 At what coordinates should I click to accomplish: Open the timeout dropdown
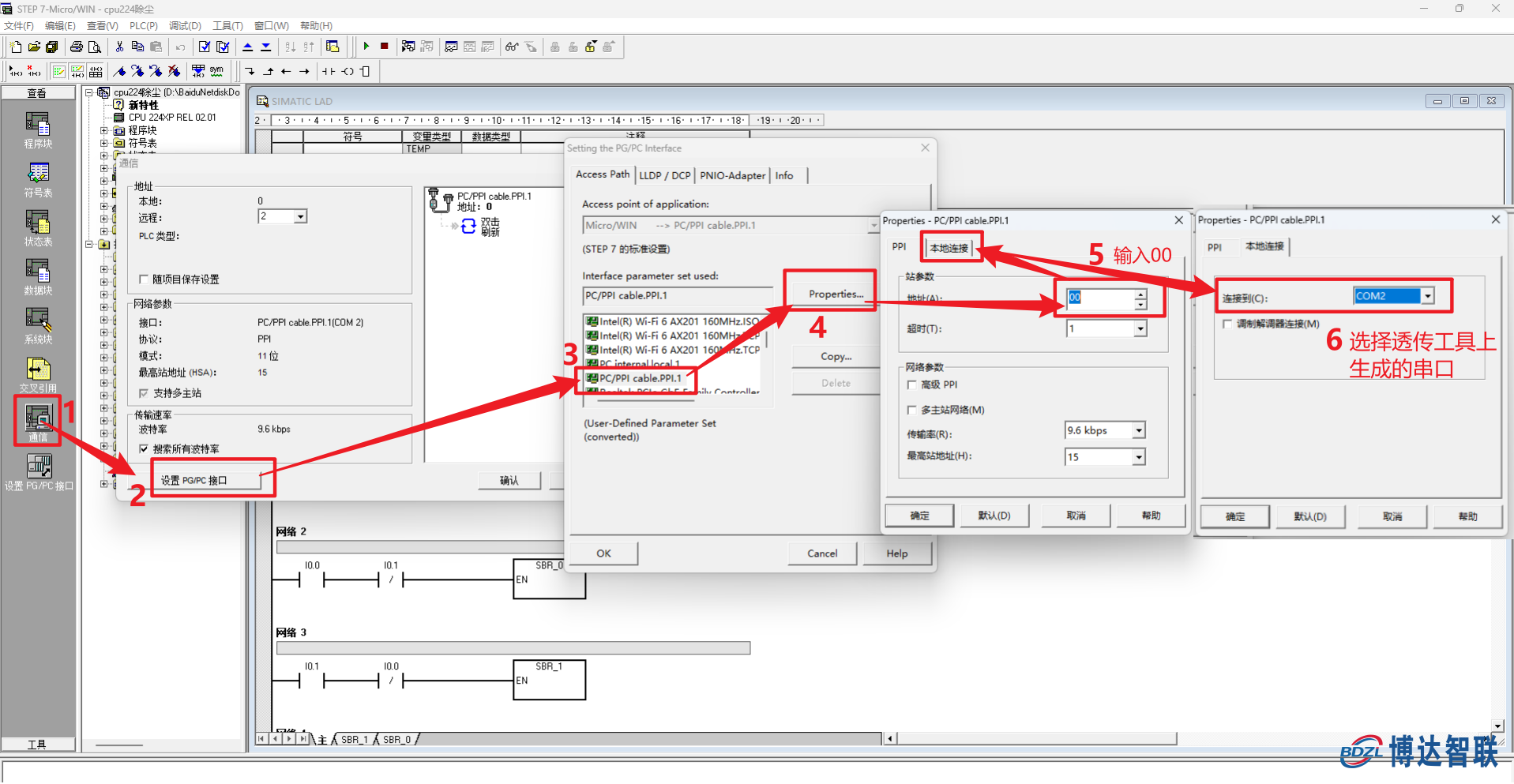click(1140, 329)
